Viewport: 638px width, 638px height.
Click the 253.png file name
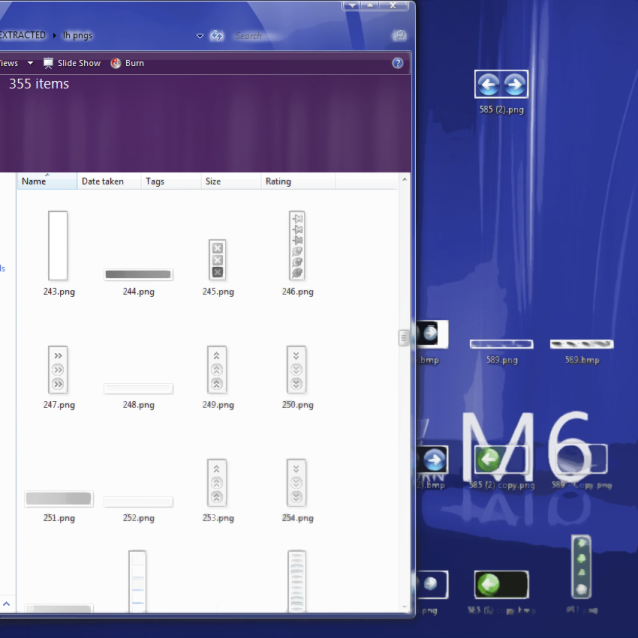218,518
